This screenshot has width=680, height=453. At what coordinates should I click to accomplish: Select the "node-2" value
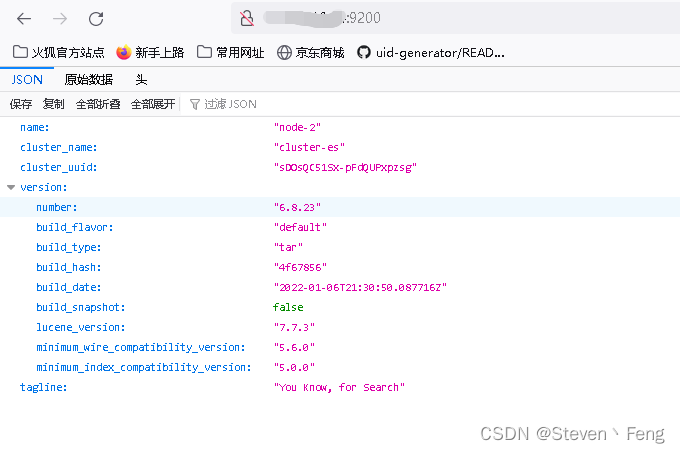pyautogui.click(x=297, y=127)
